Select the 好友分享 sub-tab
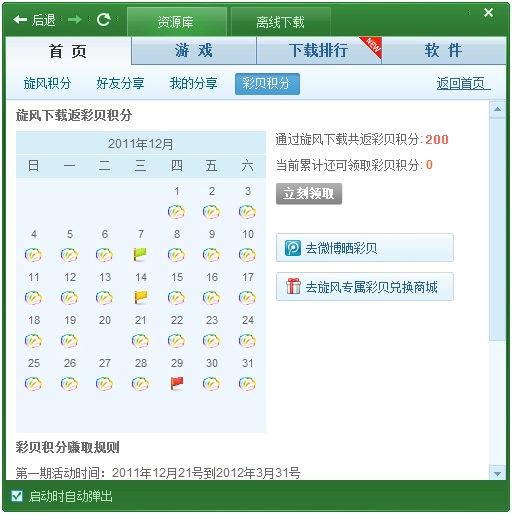This screenshot has width=512, height=514. tap(120, 83)
